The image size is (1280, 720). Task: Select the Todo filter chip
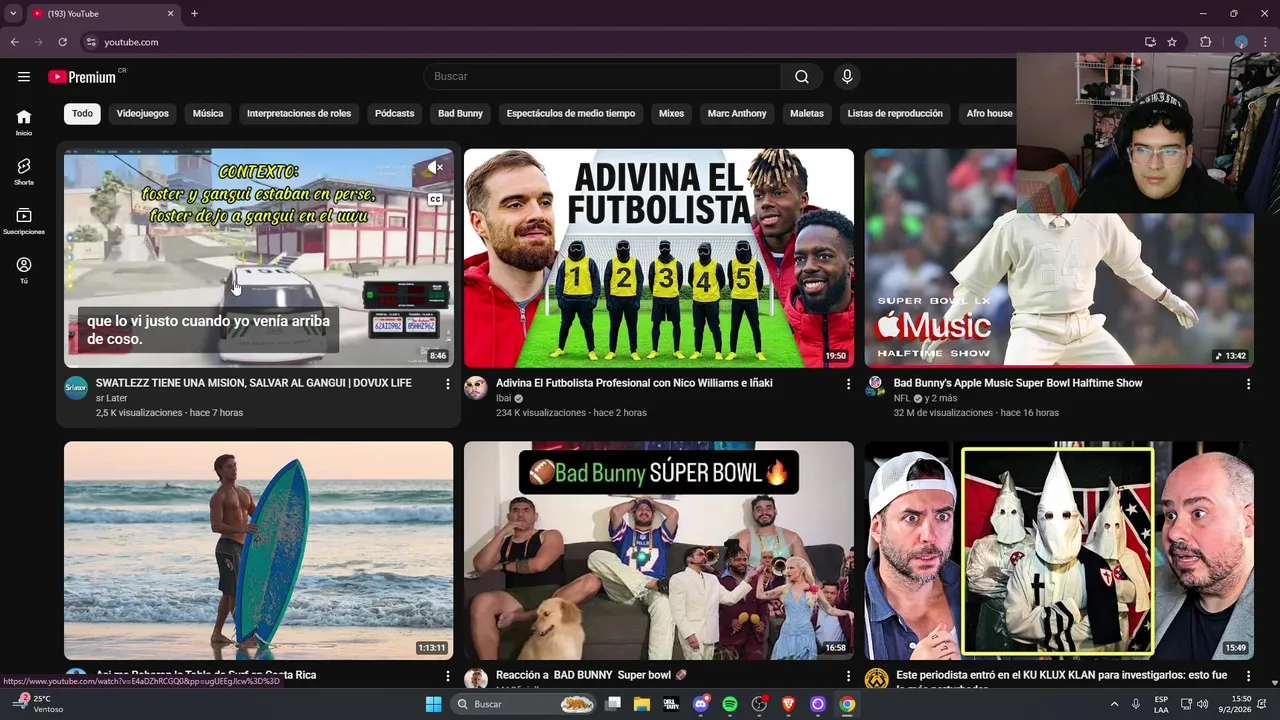click(82, 113)
